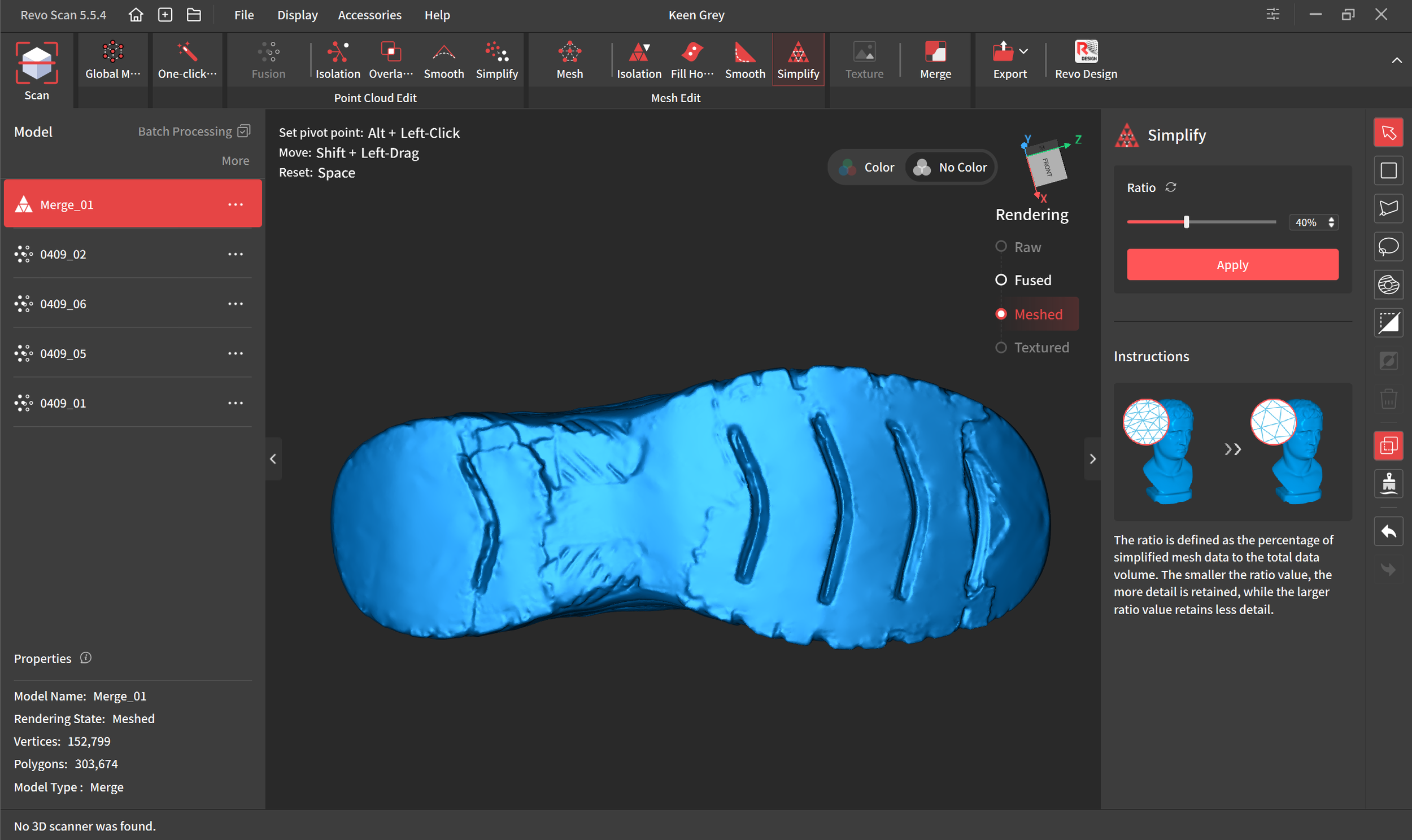
Task: Collapse the left Model panel arrow
Action: click(x=273, y=458)
